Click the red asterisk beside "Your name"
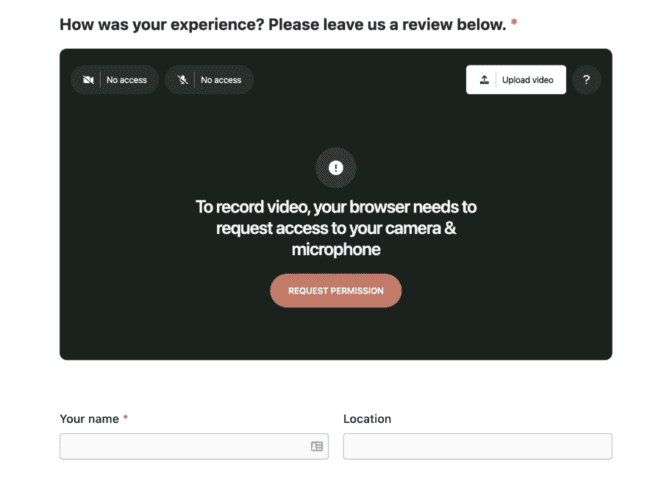This screenshot has width=650, height=484. 126,419
